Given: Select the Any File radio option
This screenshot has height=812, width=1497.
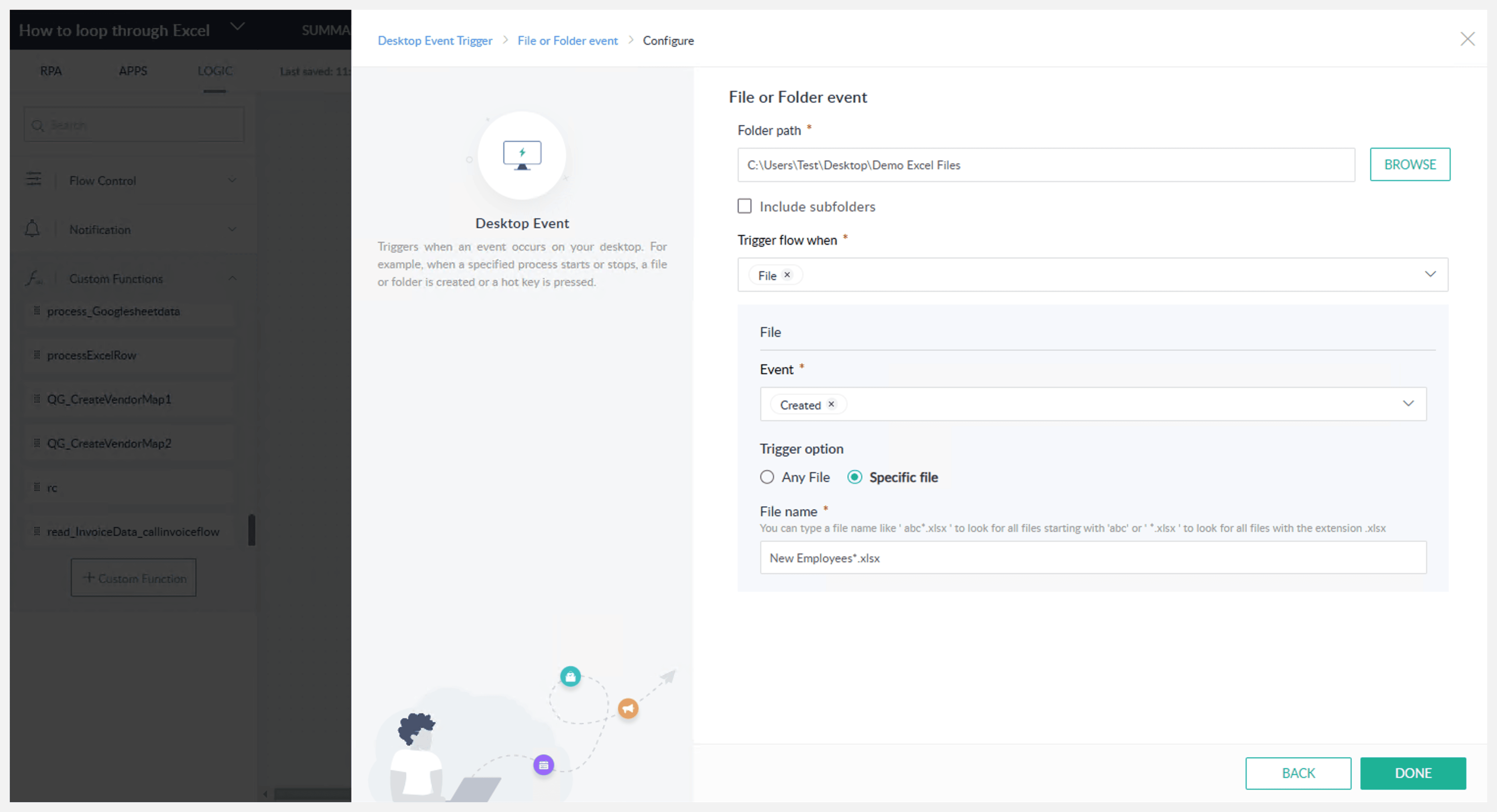Looking at the screenshot, I should (767, 477).
